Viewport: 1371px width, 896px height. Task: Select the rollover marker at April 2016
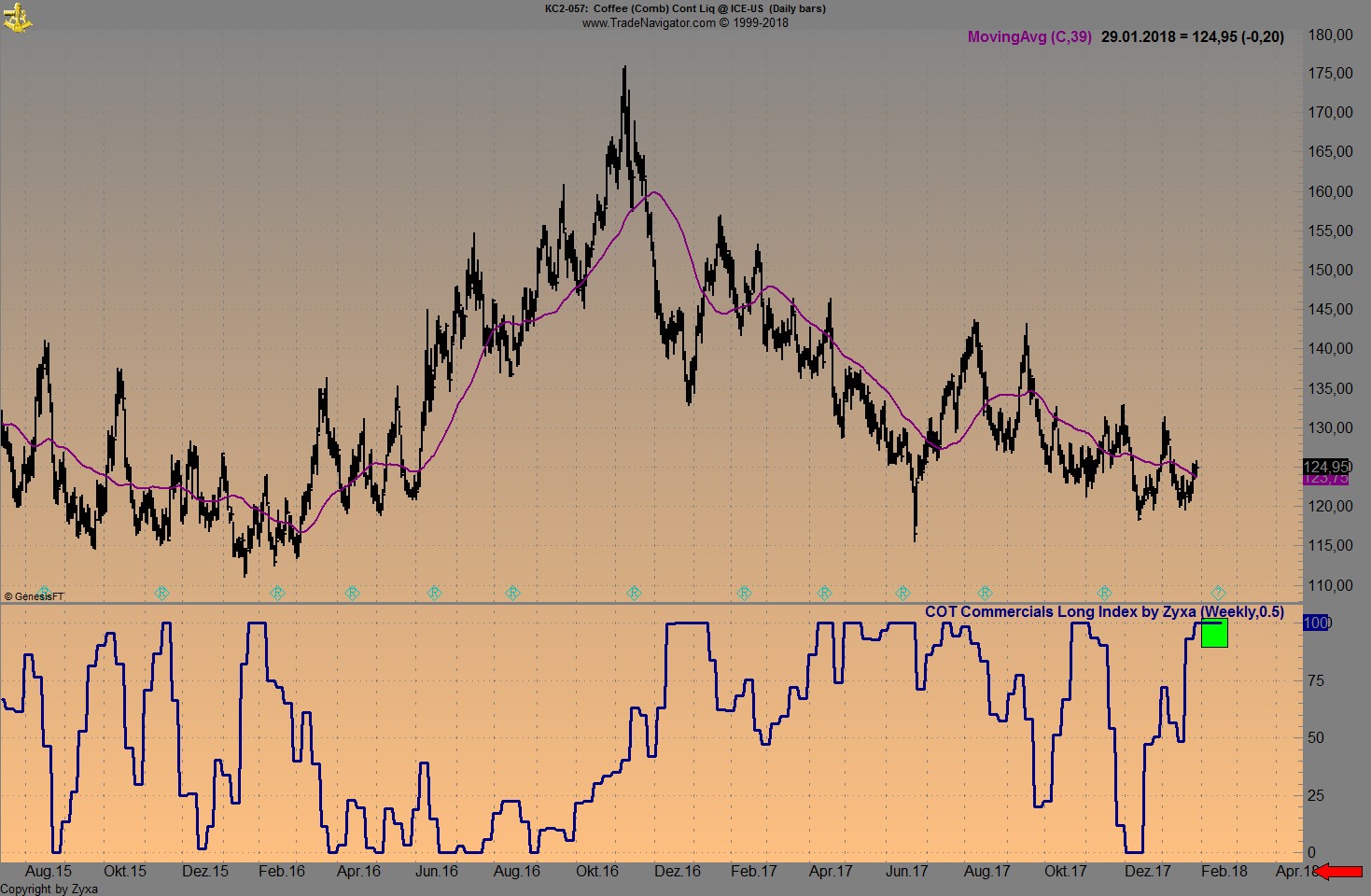[x=352, y=593]
